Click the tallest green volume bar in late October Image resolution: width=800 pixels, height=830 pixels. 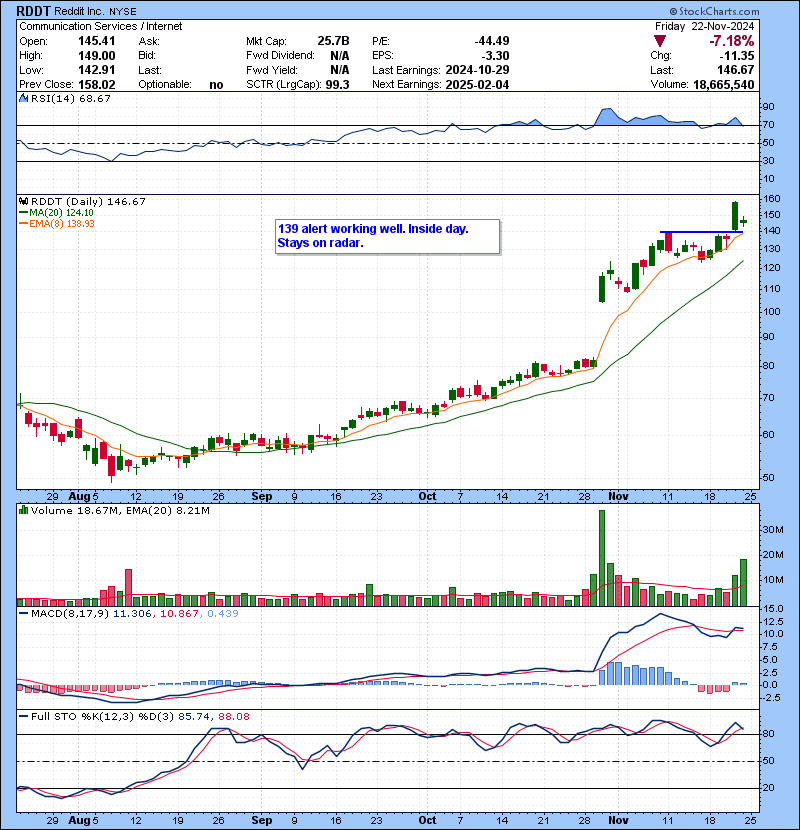601,558
